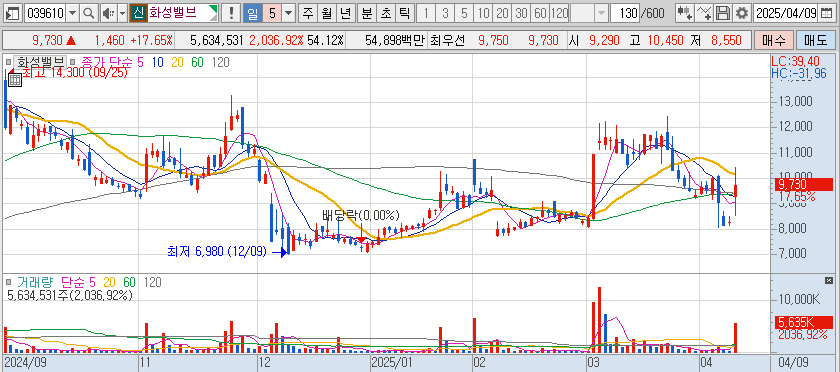This screenshot has width=840, height=372.
Task: Toggle the 화성밸브 series small square marker
Action: point(8,63)
